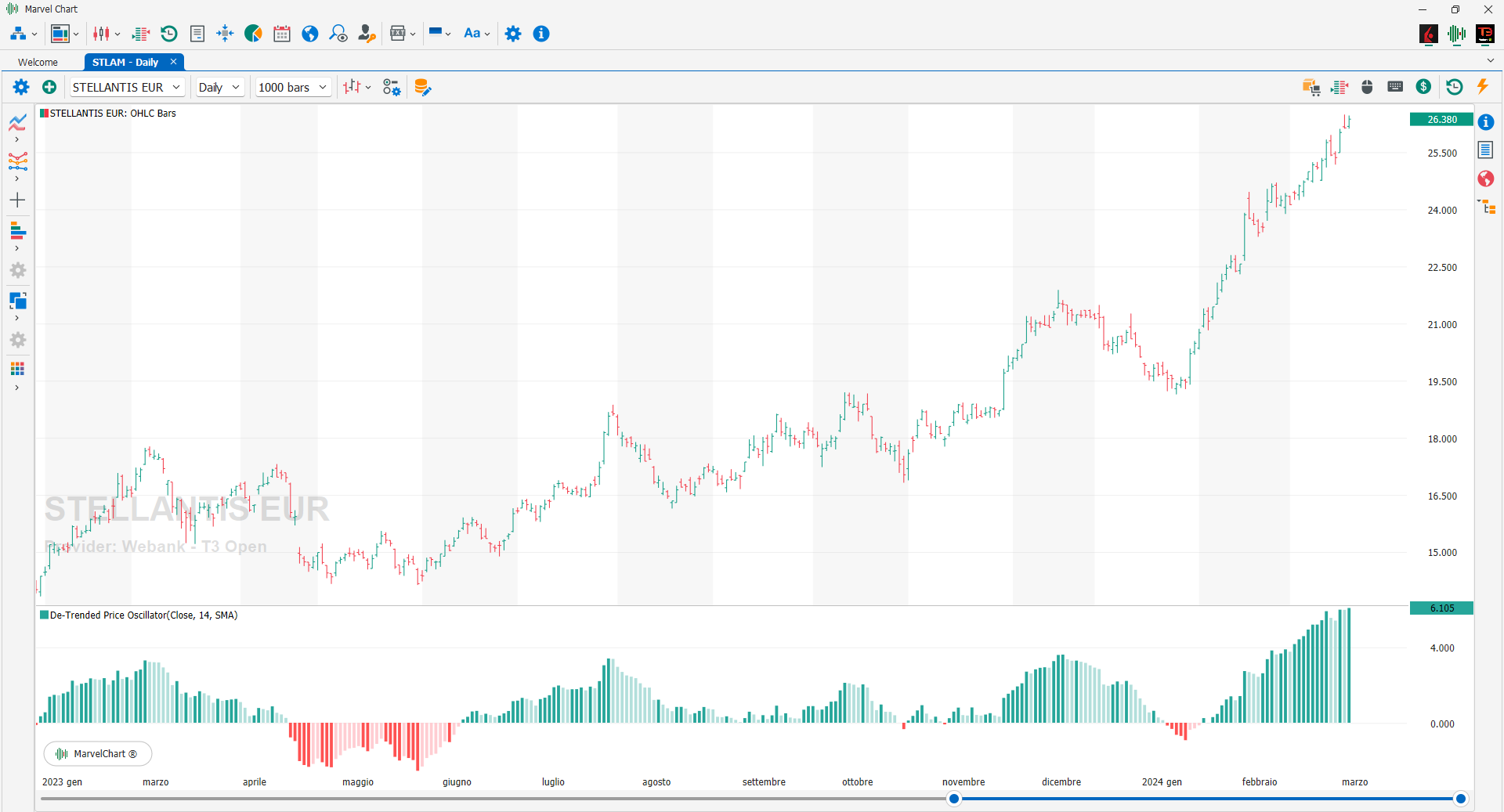Screen dimensions: 1504x812
Task: Open the blue lined document icon in right sidebar
Action: (x=1486, y=150)
